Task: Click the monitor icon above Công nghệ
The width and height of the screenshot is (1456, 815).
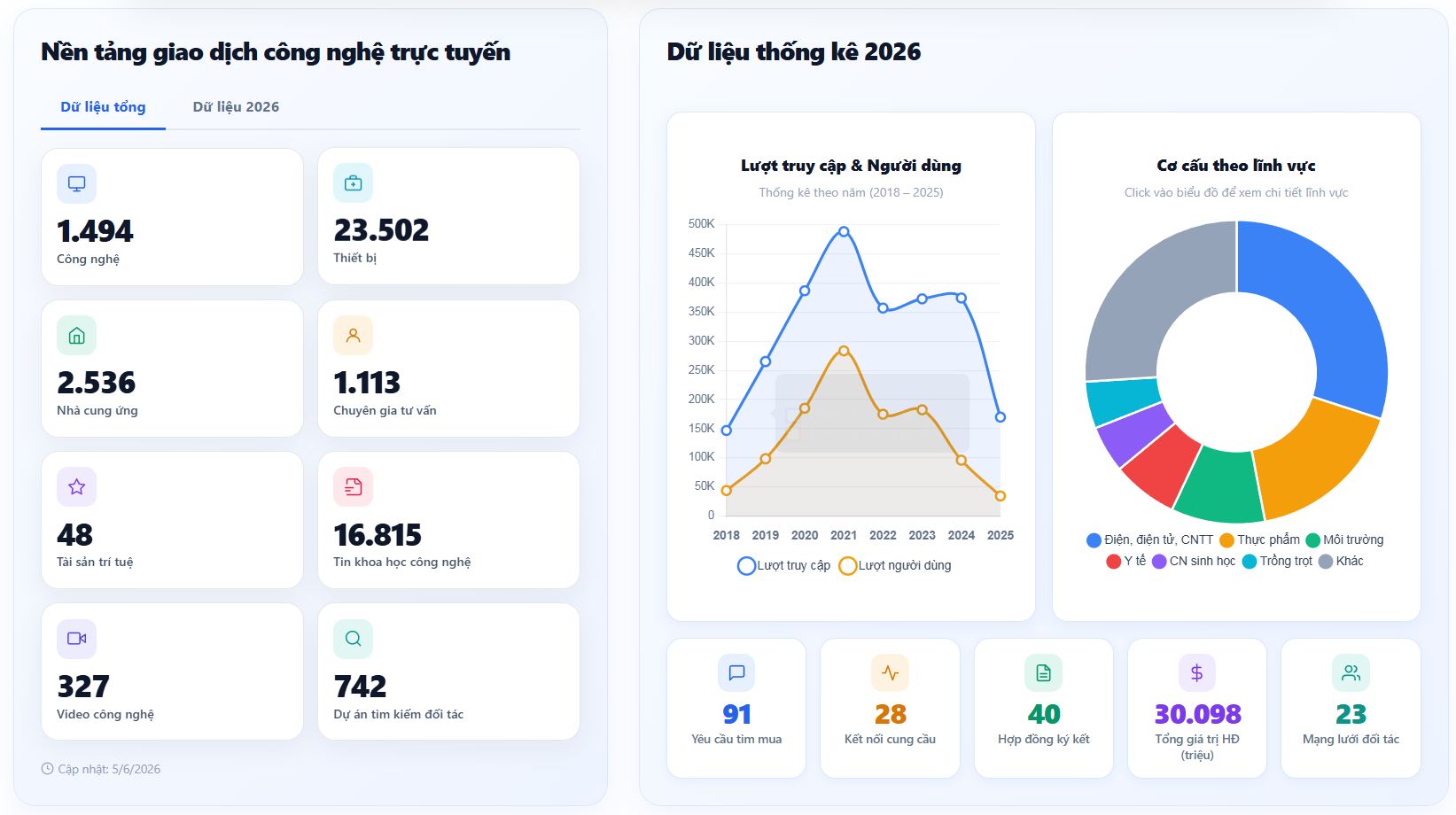Action: click(77, 184)
